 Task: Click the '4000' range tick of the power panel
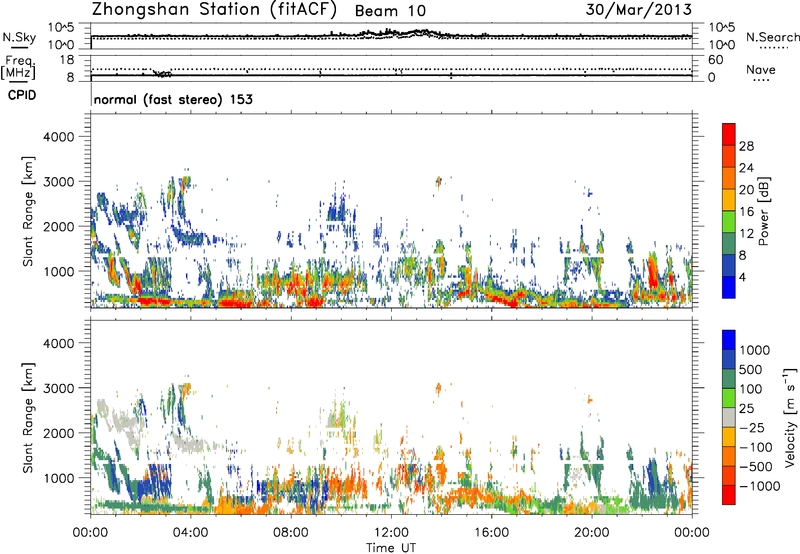58,137
